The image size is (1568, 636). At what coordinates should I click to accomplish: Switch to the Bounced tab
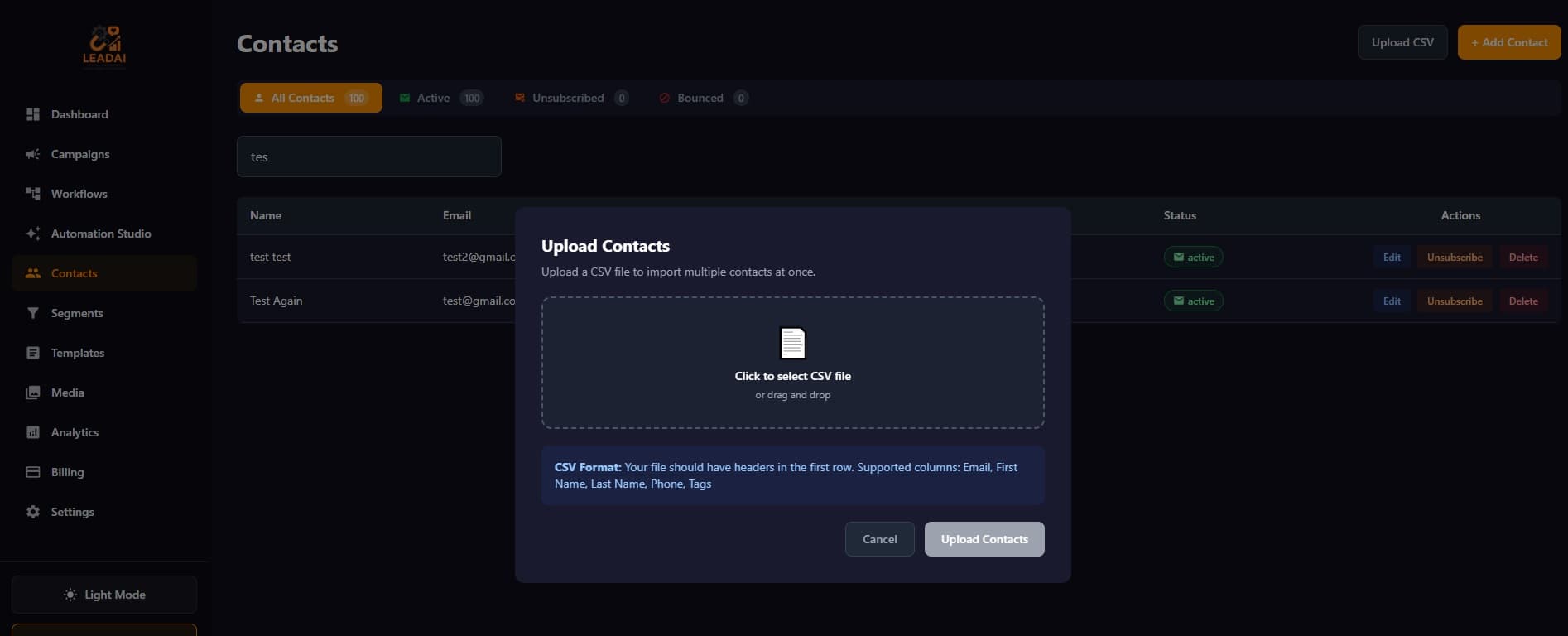pyautogui.click(x=704, y=98)
